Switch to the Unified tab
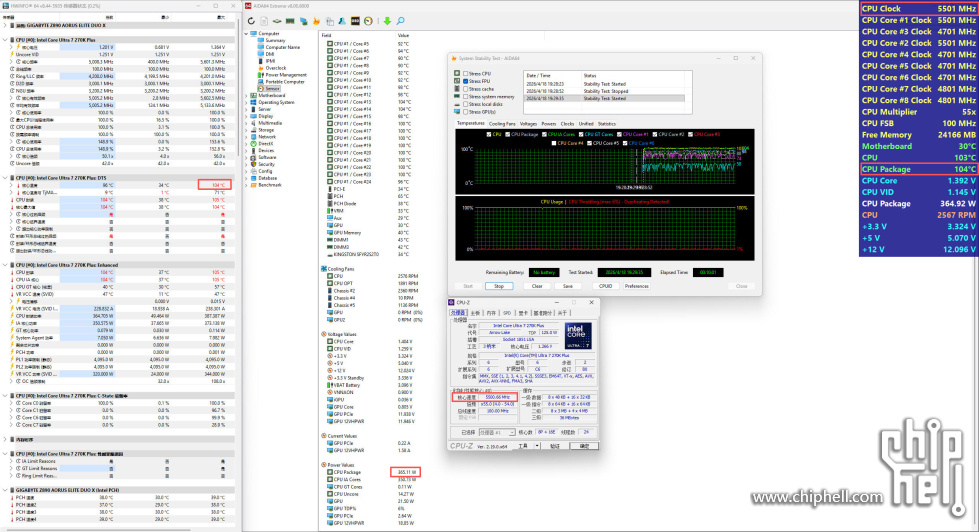This screenshot has height=532, width=979. click(586, 124)
